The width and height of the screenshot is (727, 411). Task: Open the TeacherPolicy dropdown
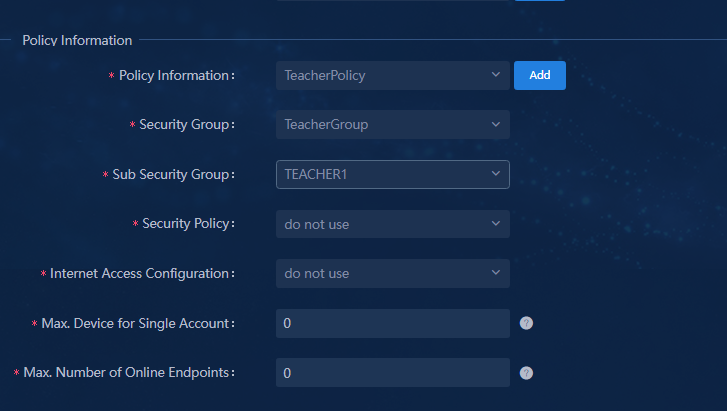[x=393, y=75]
